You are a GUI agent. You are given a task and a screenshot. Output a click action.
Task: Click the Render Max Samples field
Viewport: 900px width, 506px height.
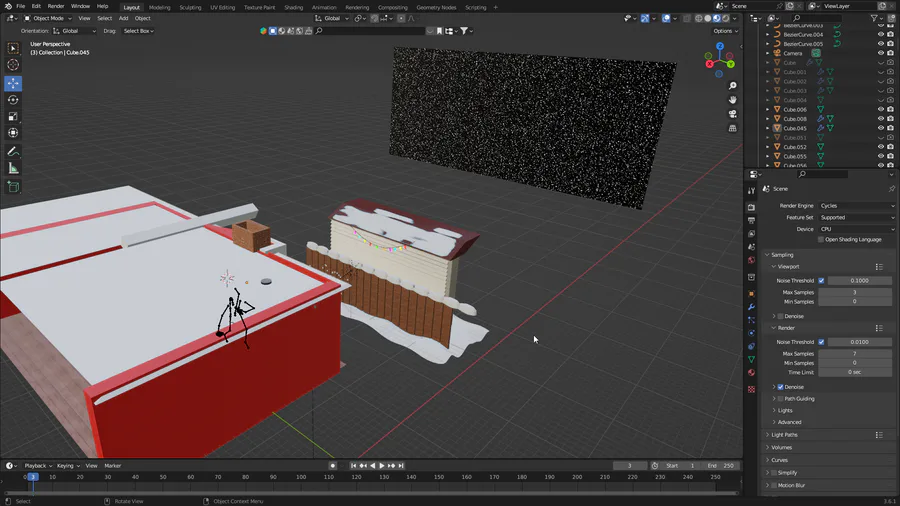(x=854, y=353)
